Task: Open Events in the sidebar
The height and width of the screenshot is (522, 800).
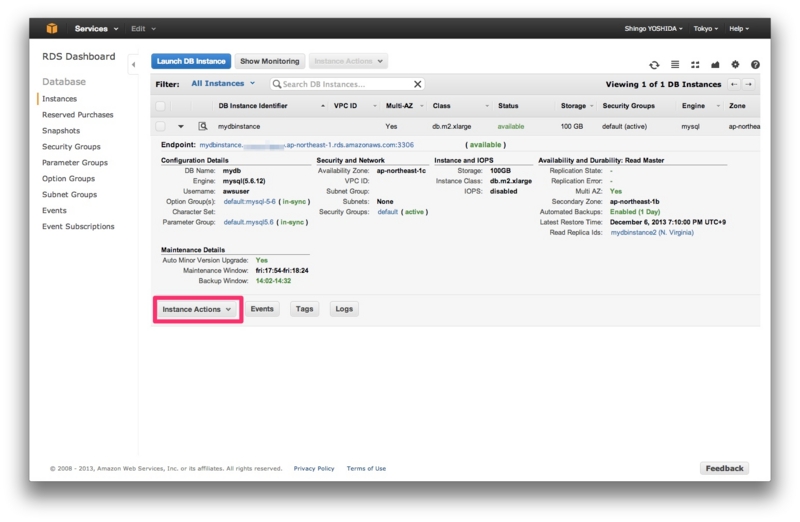Action: pos(54,210)
